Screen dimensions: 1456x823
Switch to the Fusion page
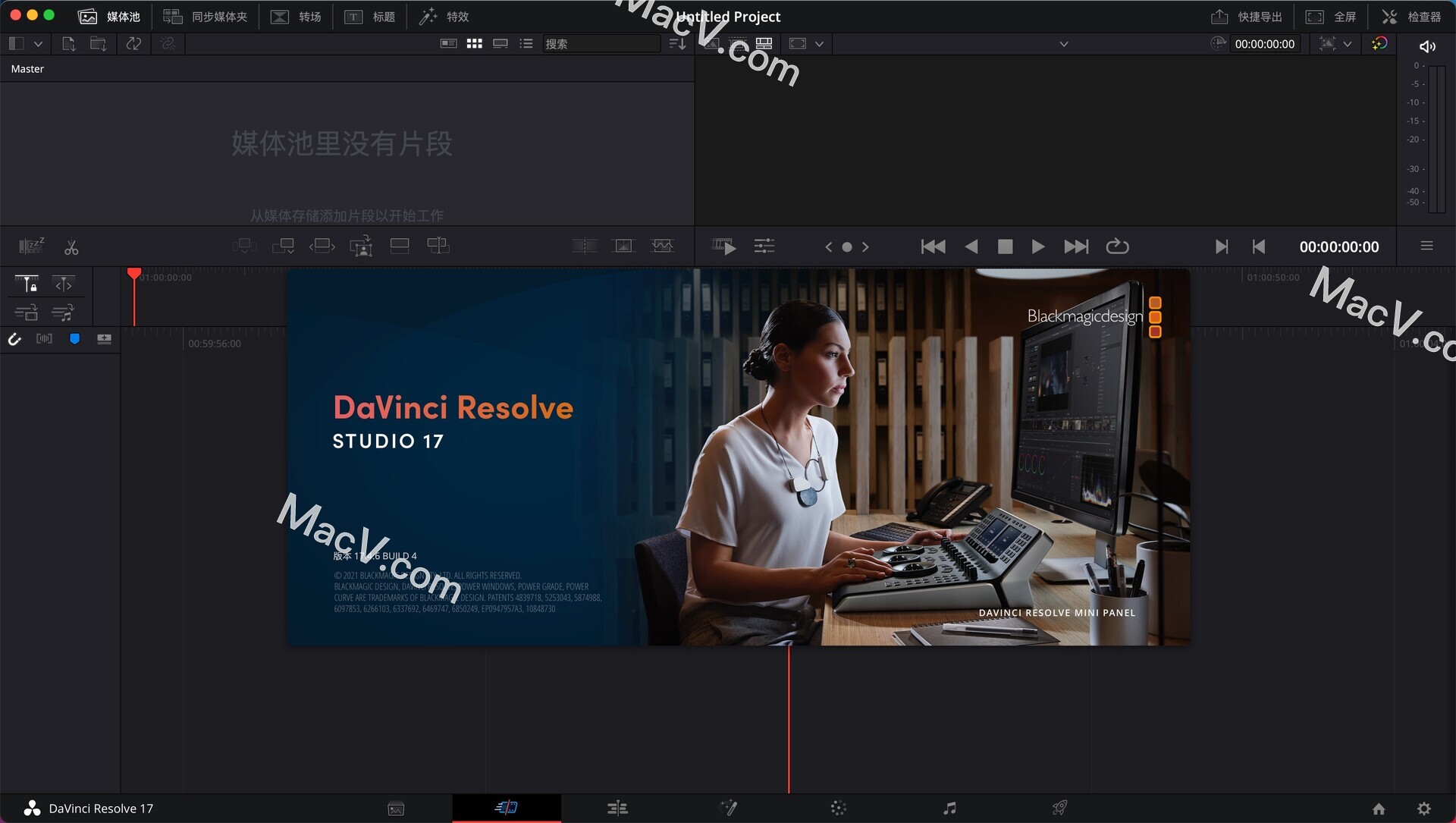(x=728, y=808)
